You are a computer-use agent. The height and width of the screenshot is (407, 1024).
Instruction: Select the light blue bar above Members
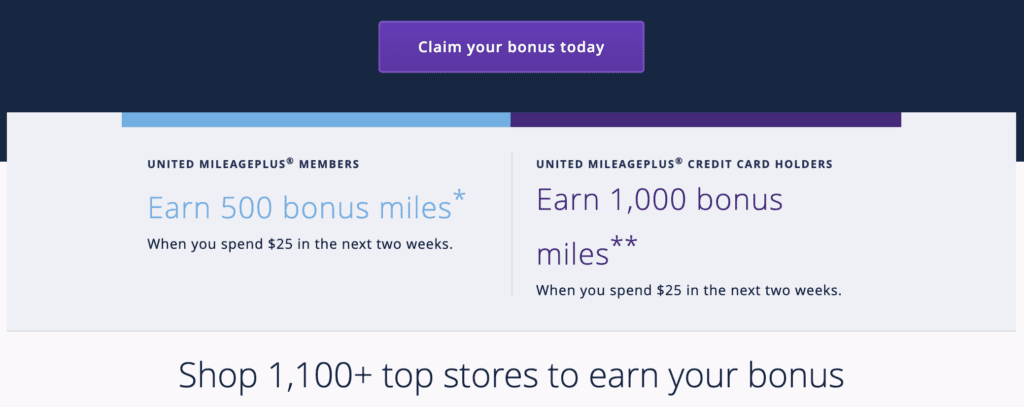click(x=316, y=120)
